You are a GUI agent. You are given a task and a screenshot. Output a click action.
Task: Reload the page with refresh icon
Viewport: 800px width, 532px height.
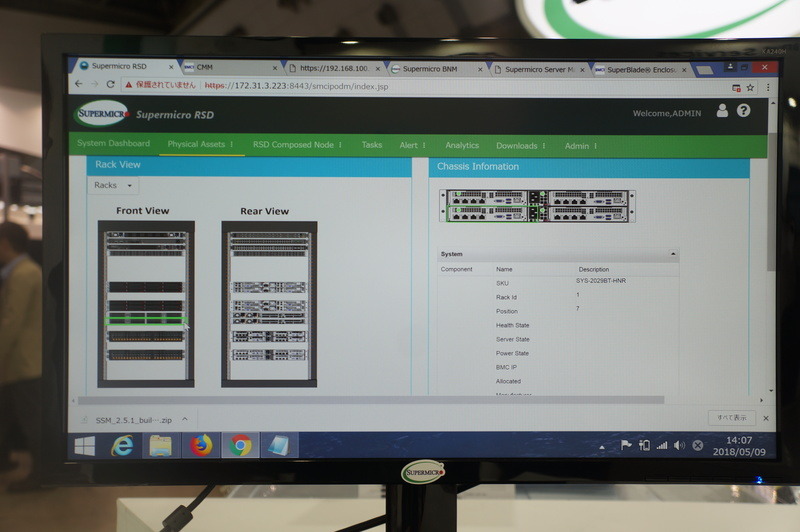click(x=110, y=84)
